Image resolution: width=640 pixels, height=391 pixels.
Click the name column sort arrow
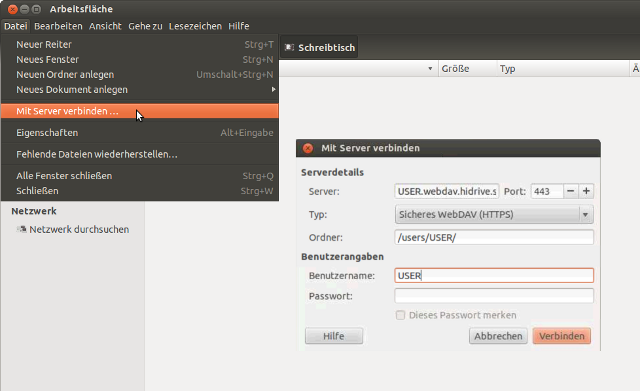click(430, 69)
